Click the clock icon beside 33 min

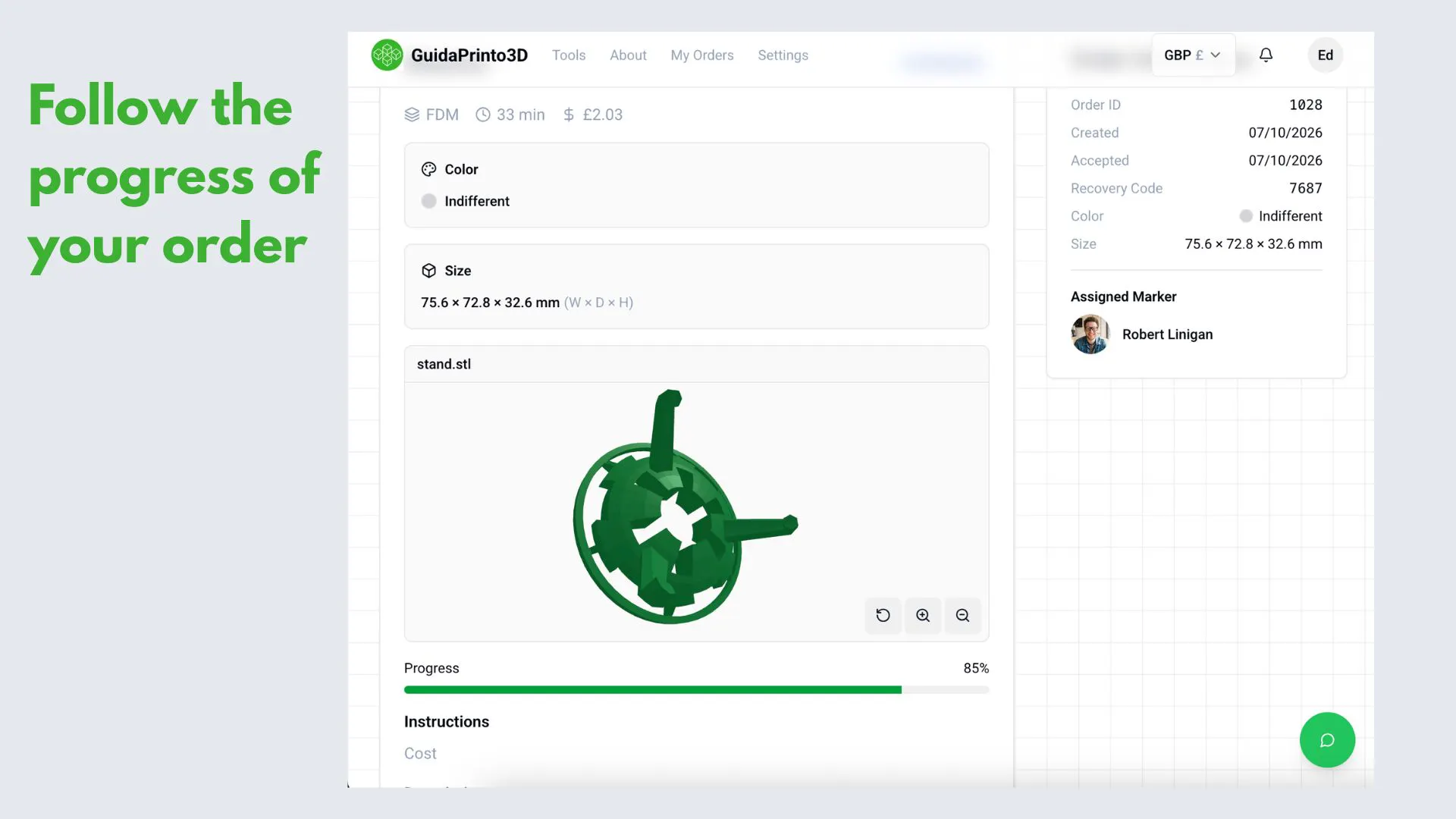click(483, 115)
